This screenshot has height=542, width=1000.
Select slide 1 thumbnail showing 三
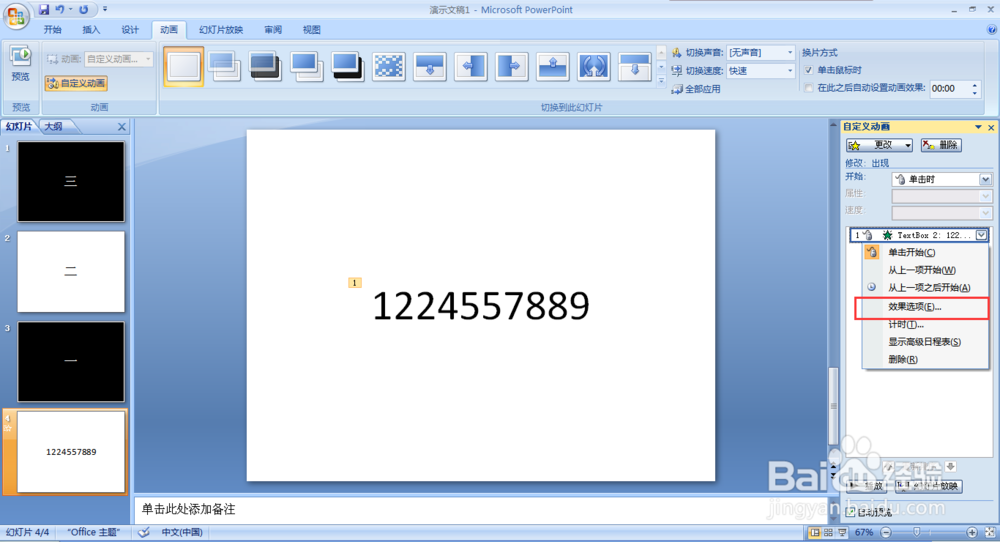tap(71, 182)
